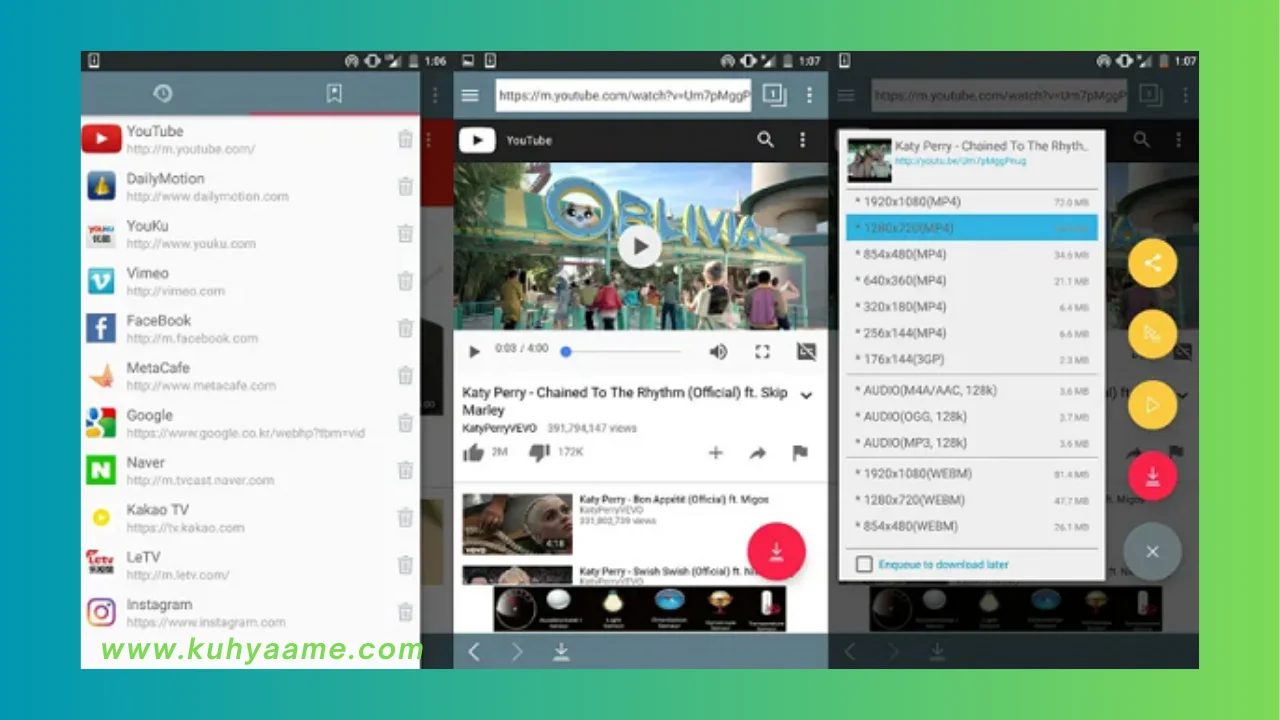This screenshot has width=1280, height=720.
Task: Play the Katy Perry video overlay button
Action: [640, 246]
